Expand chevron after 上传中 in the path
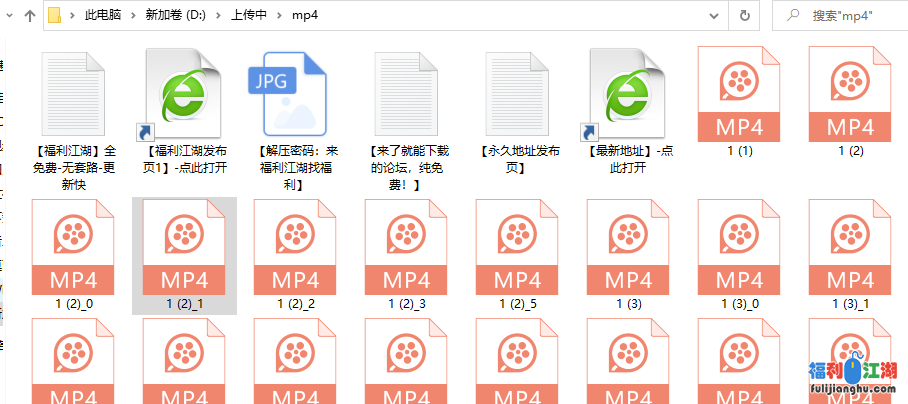Screen dimensions: 908x404 280,16
